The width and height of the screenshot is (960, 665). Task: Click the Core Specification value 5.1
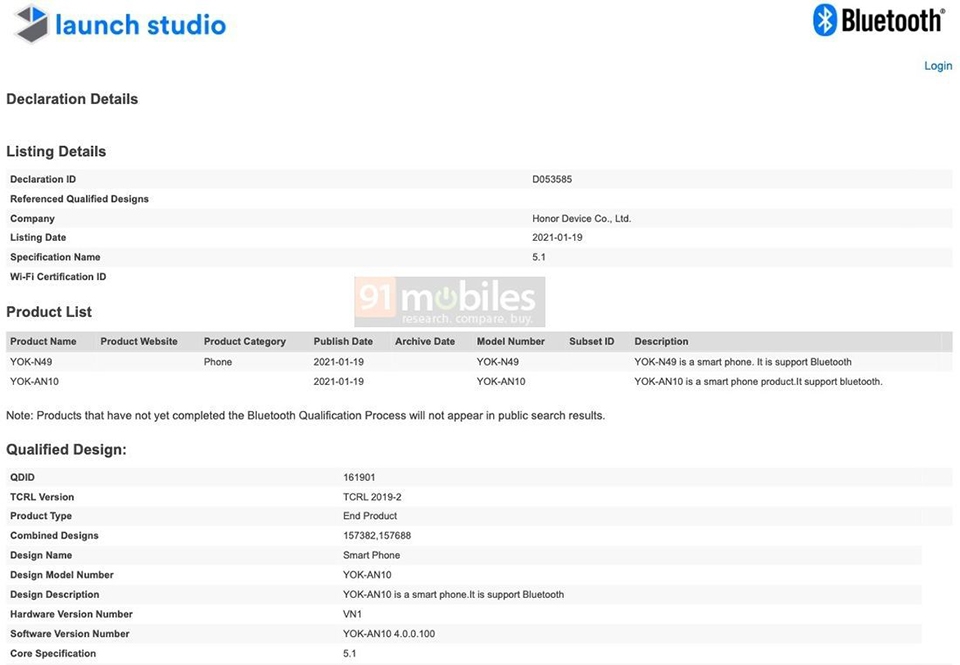click(349, 653)
